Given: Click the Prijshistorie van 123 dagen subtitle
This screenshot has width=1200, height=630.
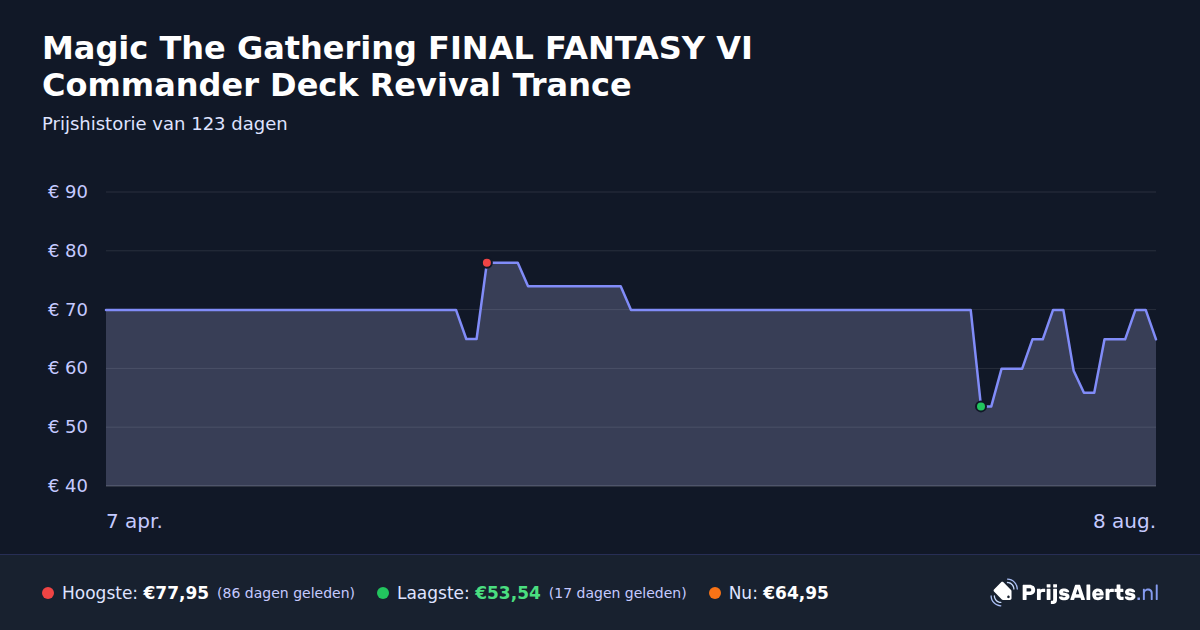Looking at the screenshot, I should (x=165, y=124).
